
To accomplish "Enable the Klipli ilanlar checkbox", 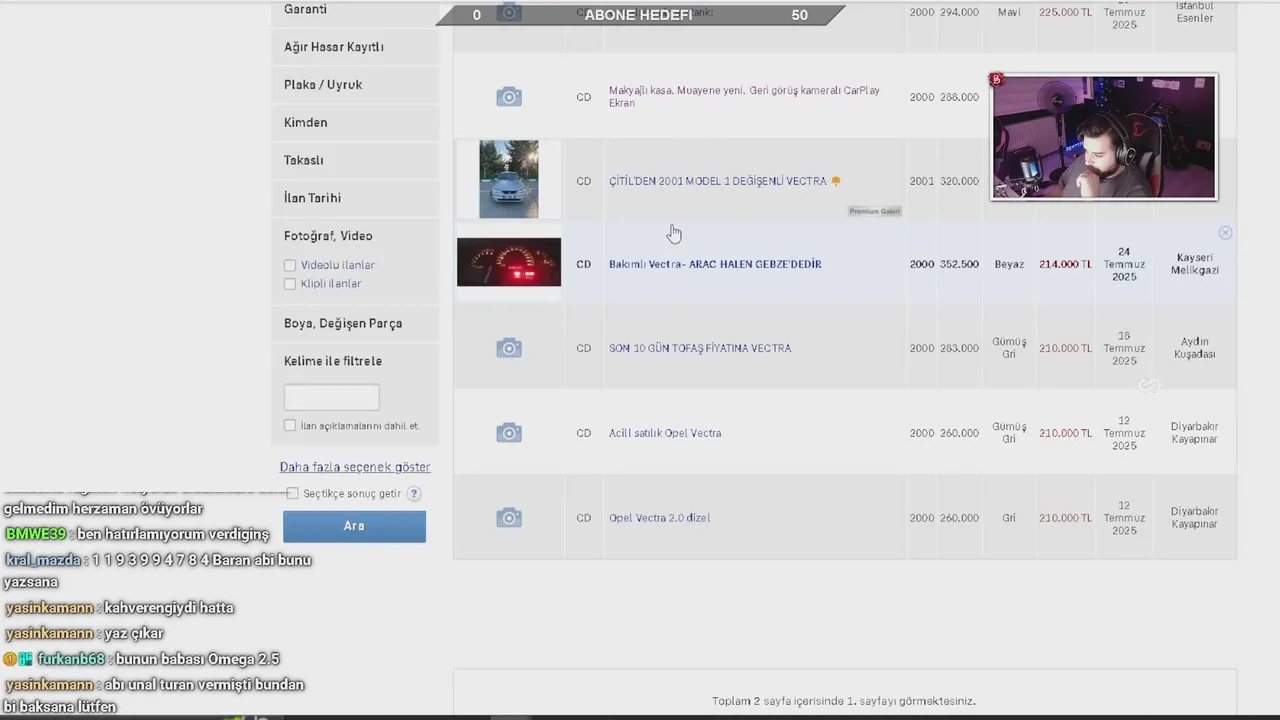I will tap(290, 284).
